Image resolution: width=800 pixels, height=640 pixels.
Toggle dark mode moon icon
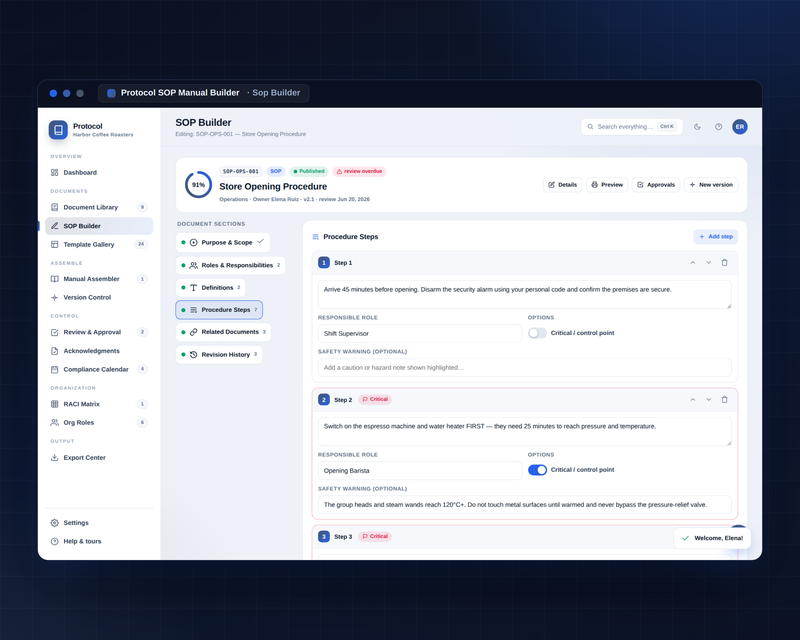[x=697, y=127]
